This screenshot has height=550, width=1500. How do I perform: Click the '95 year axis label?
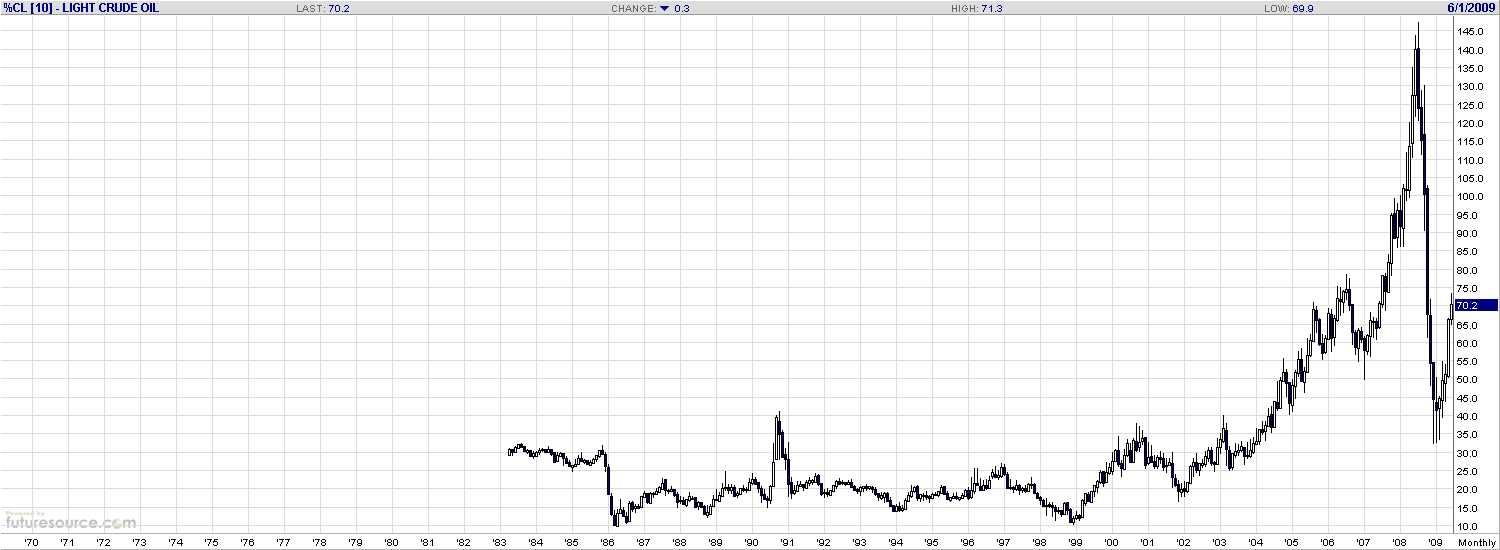pos(931,542)
